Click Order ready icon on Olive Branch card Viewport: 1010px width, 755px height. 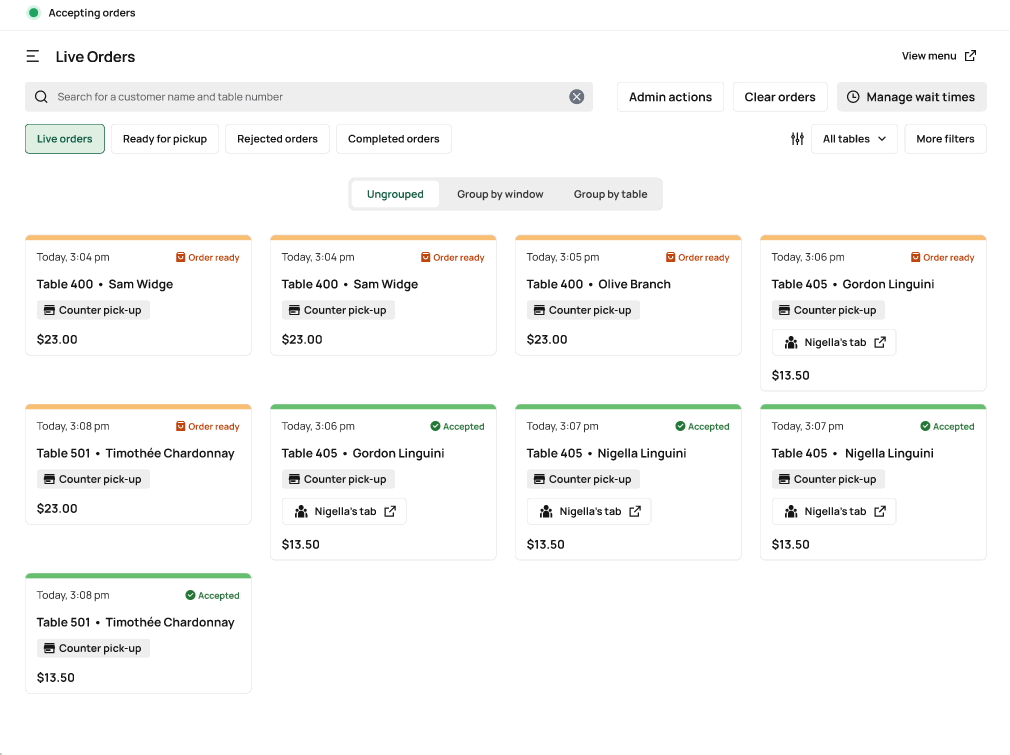[671, 257]
